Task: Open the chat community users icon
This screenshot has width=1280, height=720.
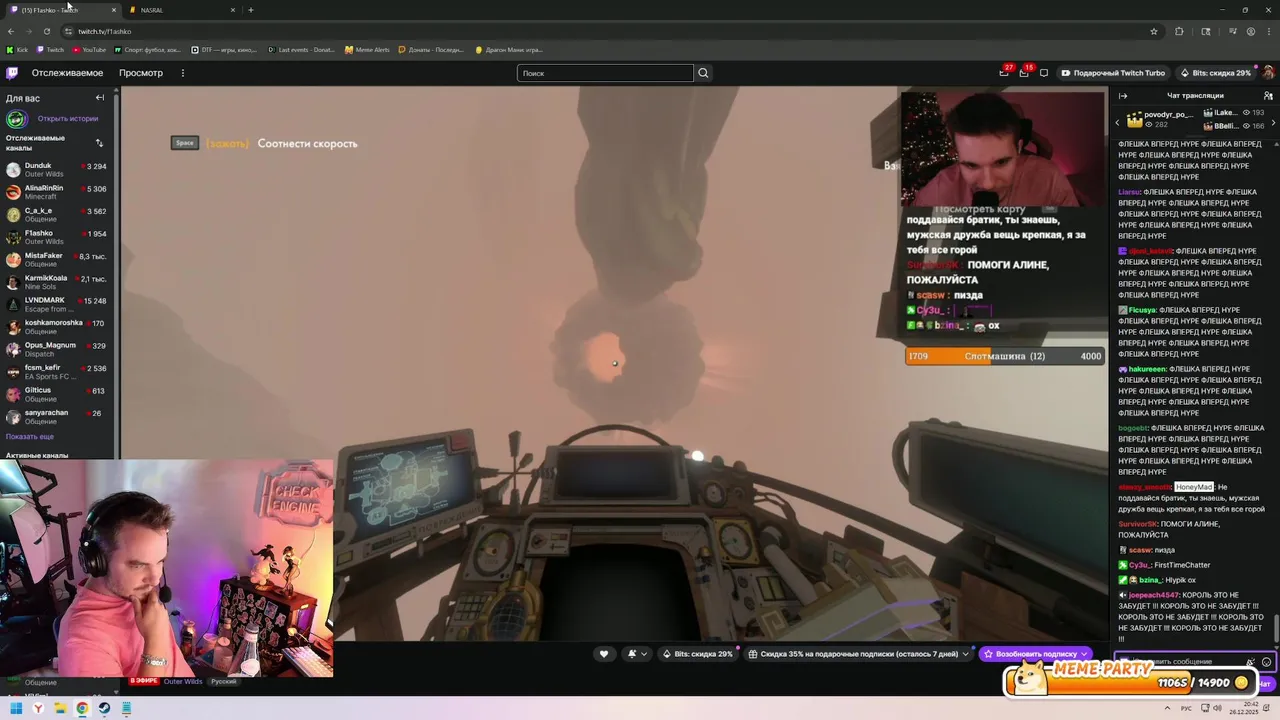Action: (x=1268, y=96)
